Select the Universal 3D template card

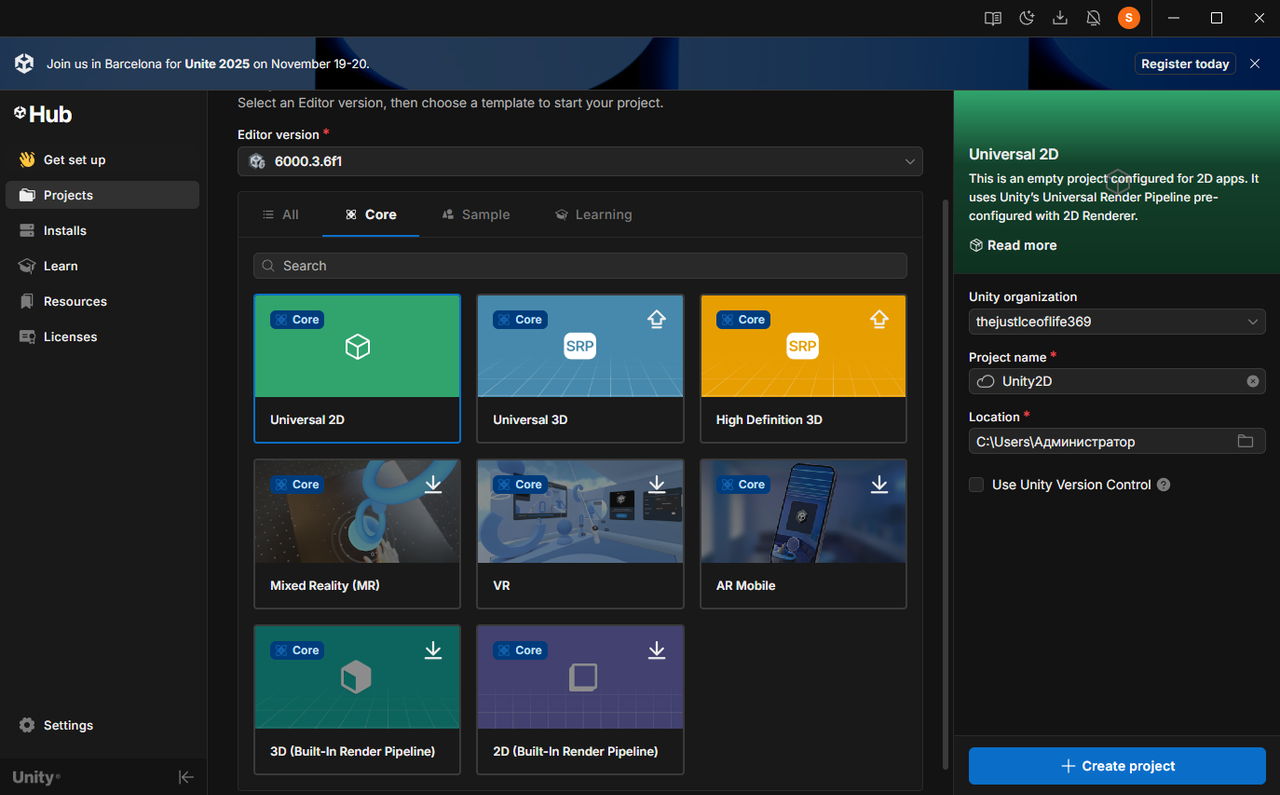click(580, 368)
